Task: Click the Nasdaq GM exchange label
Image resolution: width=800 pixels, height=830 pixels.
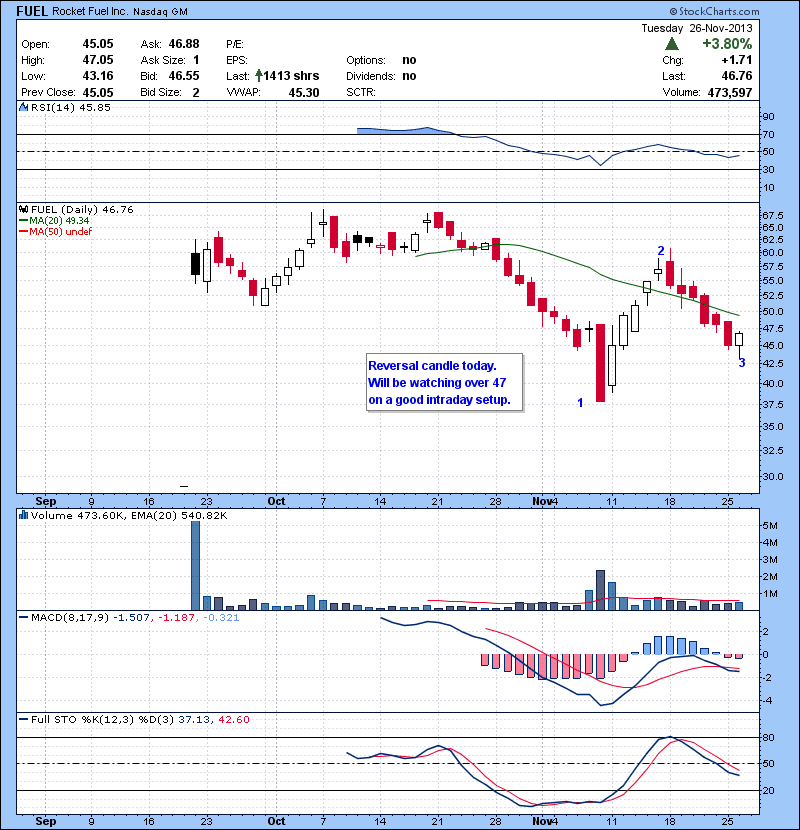Action: pyautogui.click(x=160, y=12)
